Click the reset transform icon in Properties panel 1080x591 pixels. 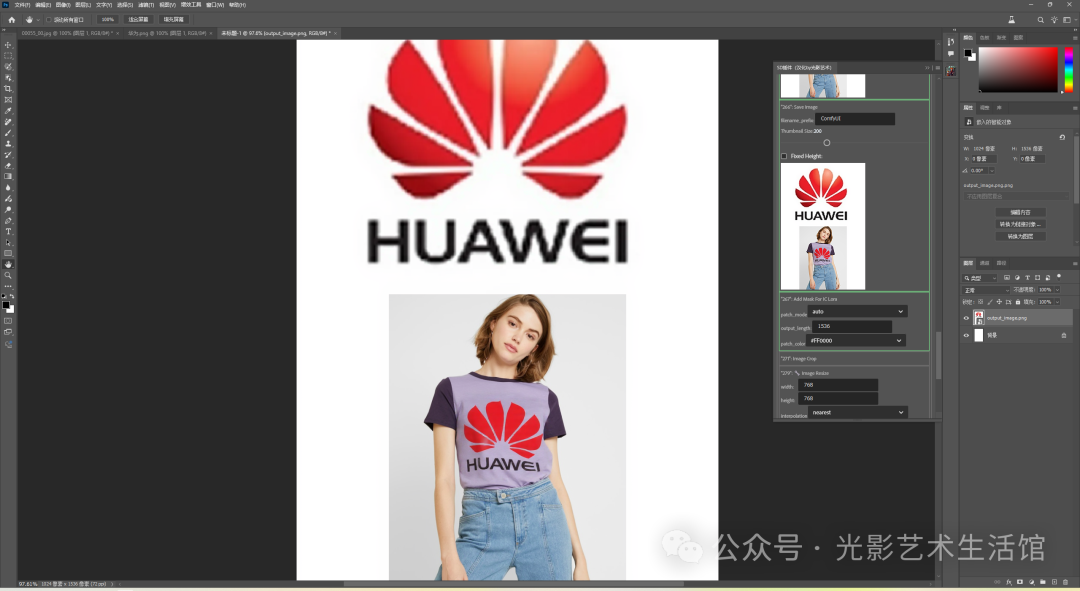tap(1062, 137)
